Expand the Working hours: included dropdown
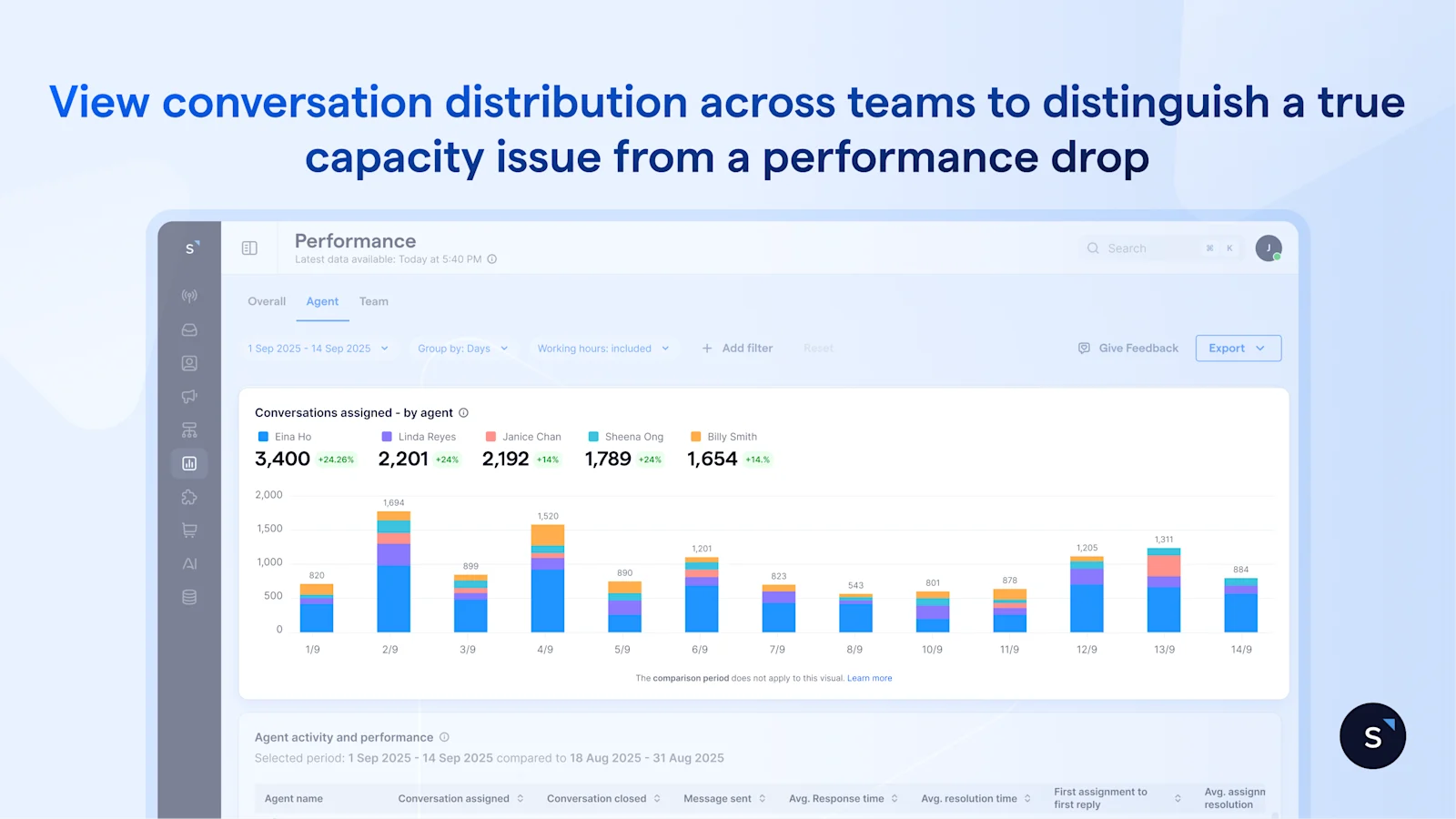This screenshot has height=819, width=1456. 602,348
